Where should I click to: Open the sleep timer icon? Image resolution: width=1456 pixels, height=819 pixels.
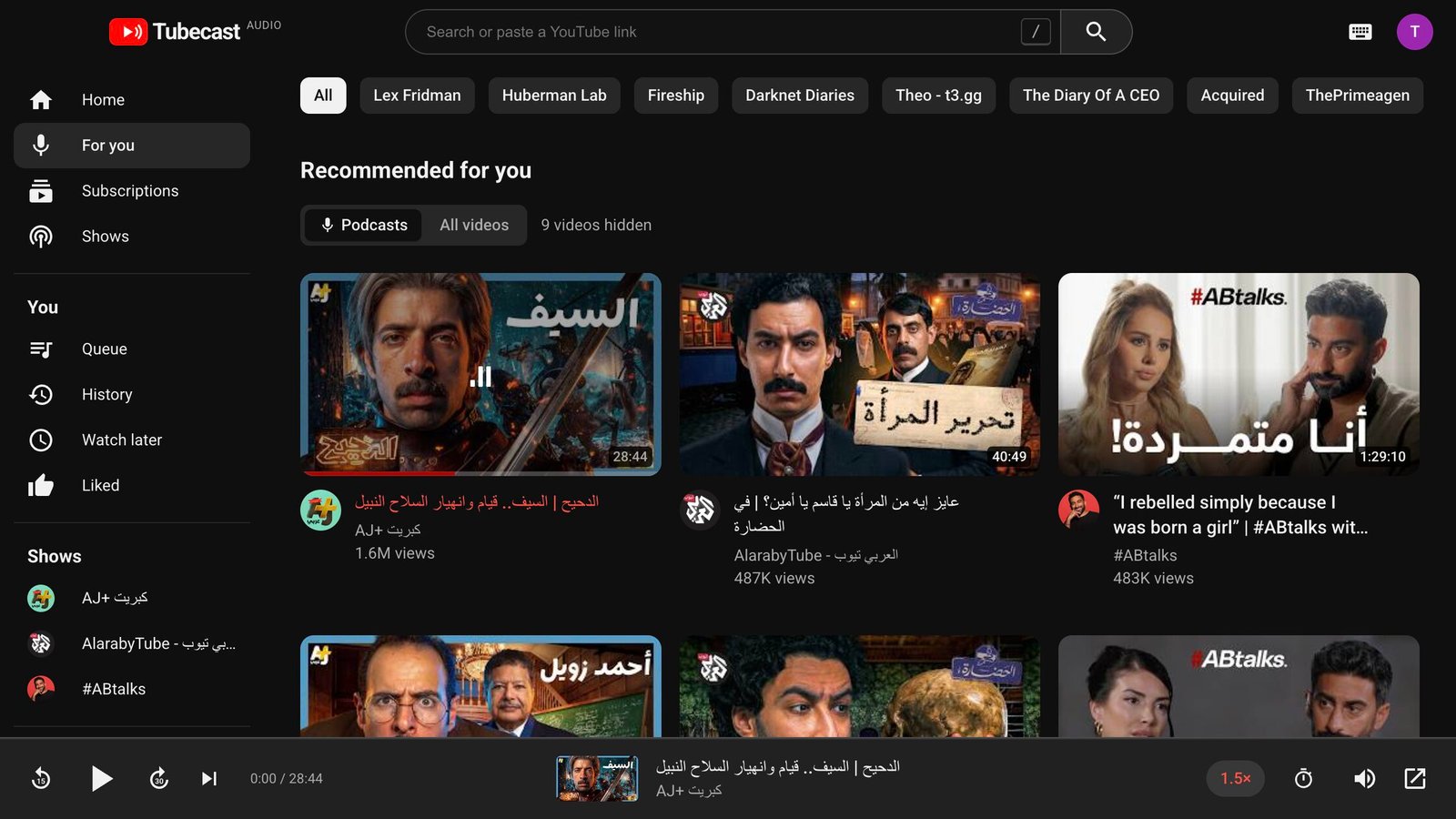point(1303,778)
